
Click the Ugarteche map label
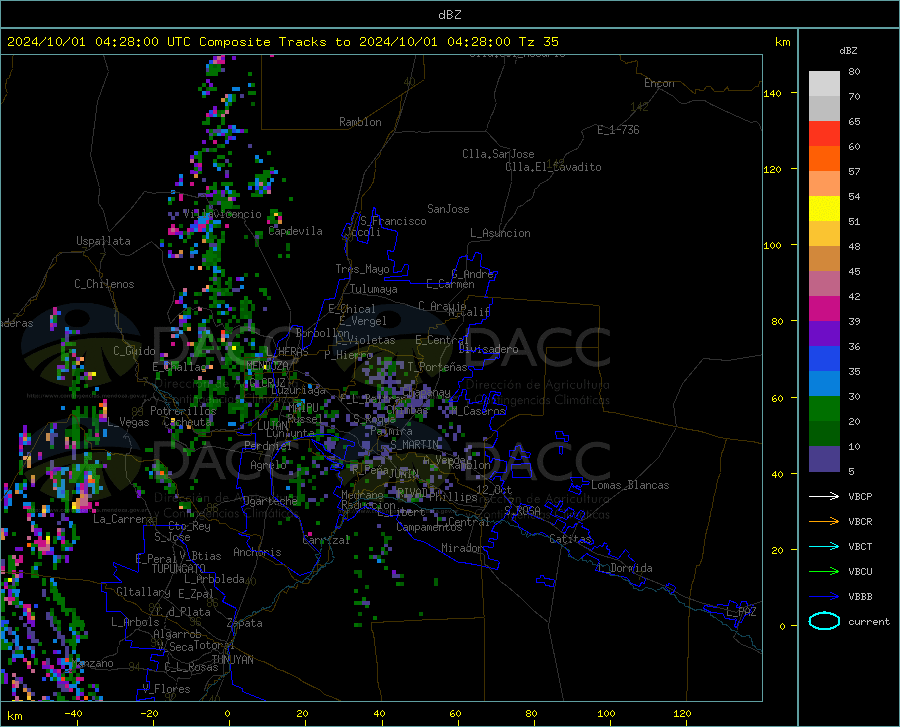270,501
